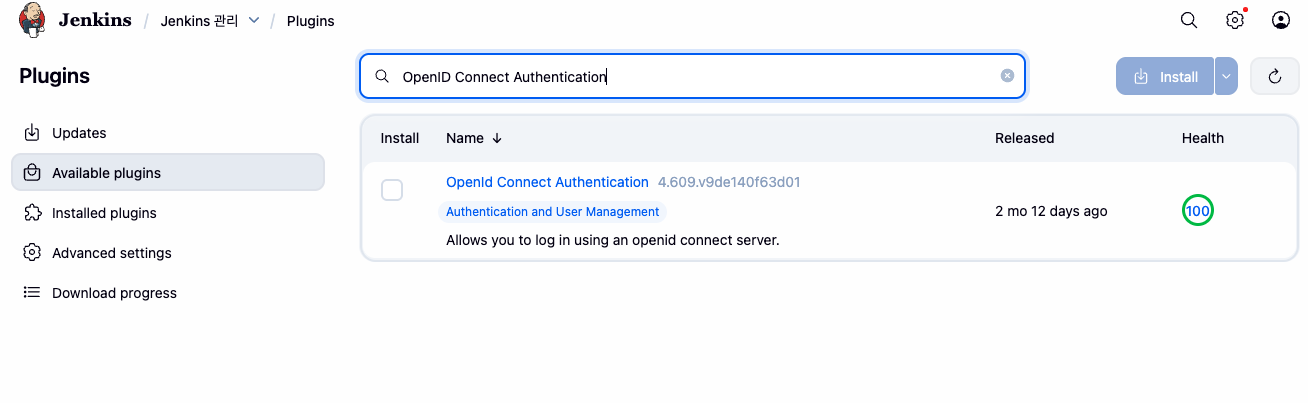Click the refresh plugins icon button
The width and height of the screenshot is (1308, 403).
tap(1275, 76)
